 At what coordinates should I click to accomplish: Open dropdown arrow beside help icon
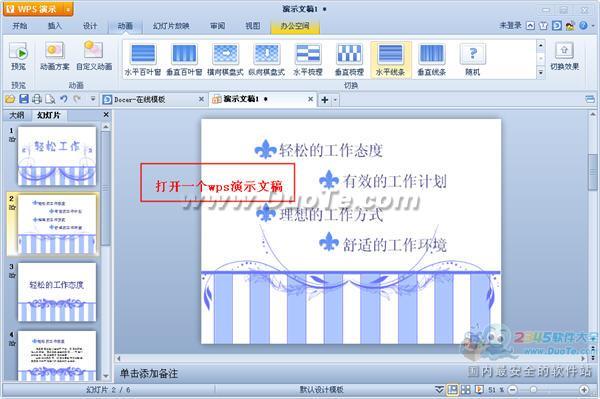(x=592, y=26)
